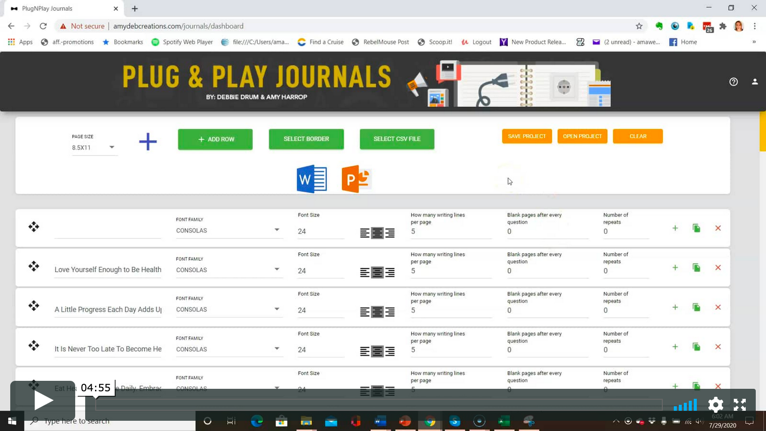
Task: Open the user account icon in header
Action: coord(755,82)
